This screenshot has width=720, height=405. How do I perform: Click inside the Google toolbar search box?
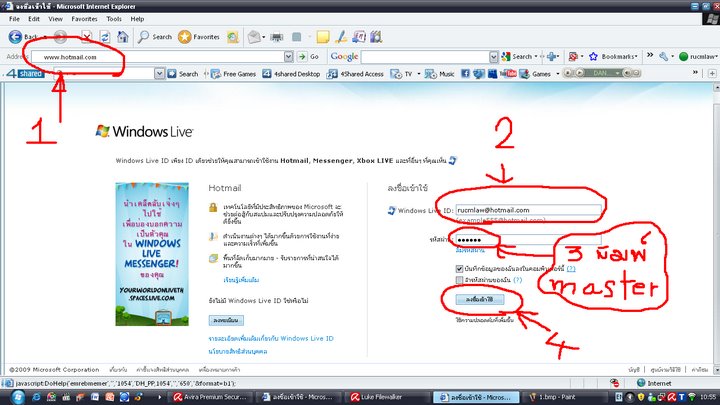click(425, 56)
